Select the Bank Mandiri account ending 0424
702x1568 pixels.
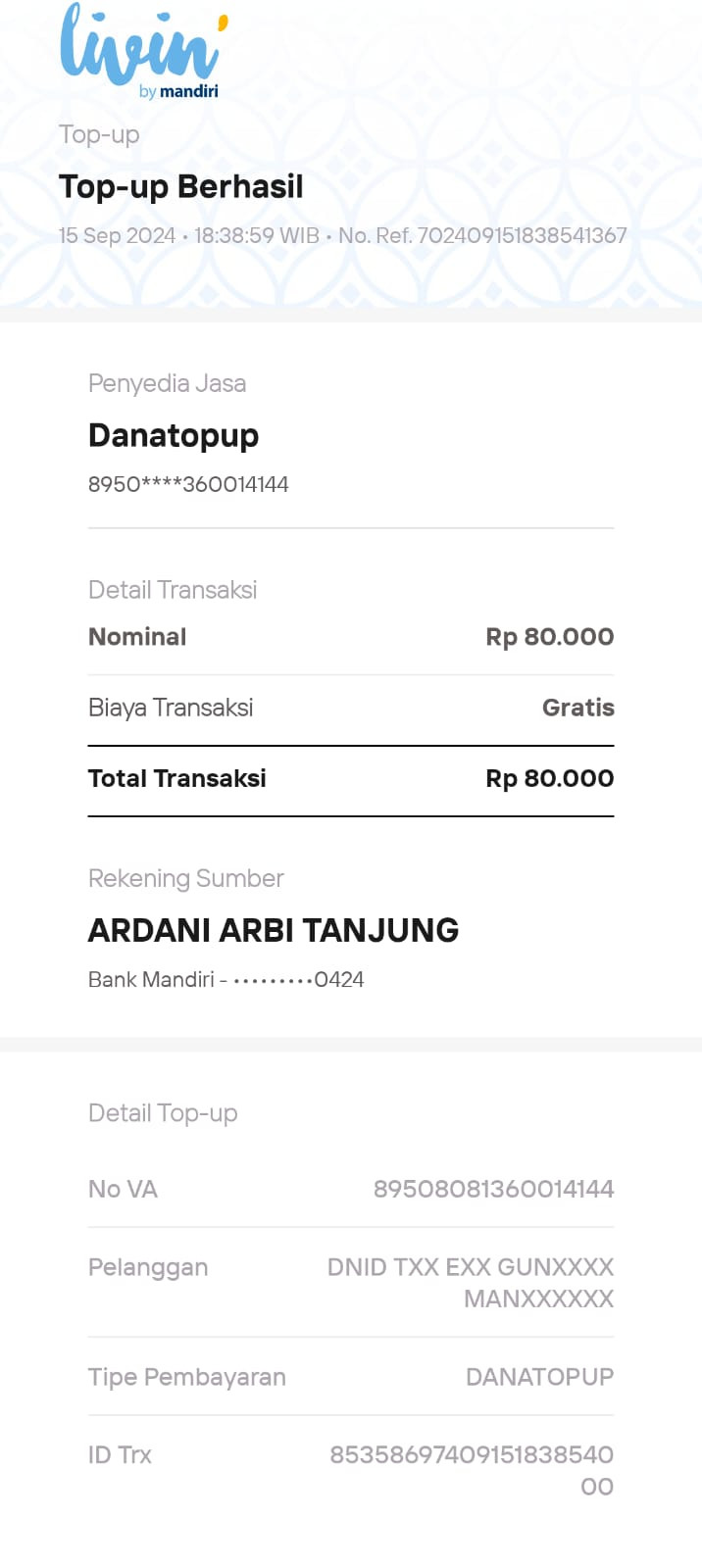click(x=226, y=979)
